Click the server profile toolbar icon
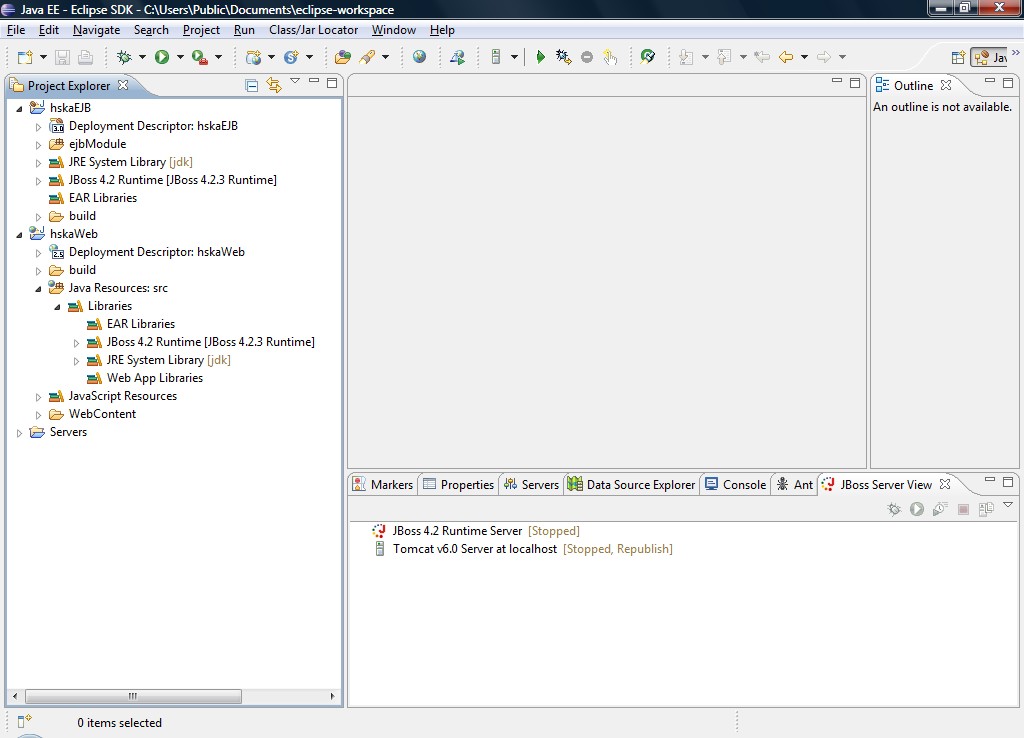 496,57
